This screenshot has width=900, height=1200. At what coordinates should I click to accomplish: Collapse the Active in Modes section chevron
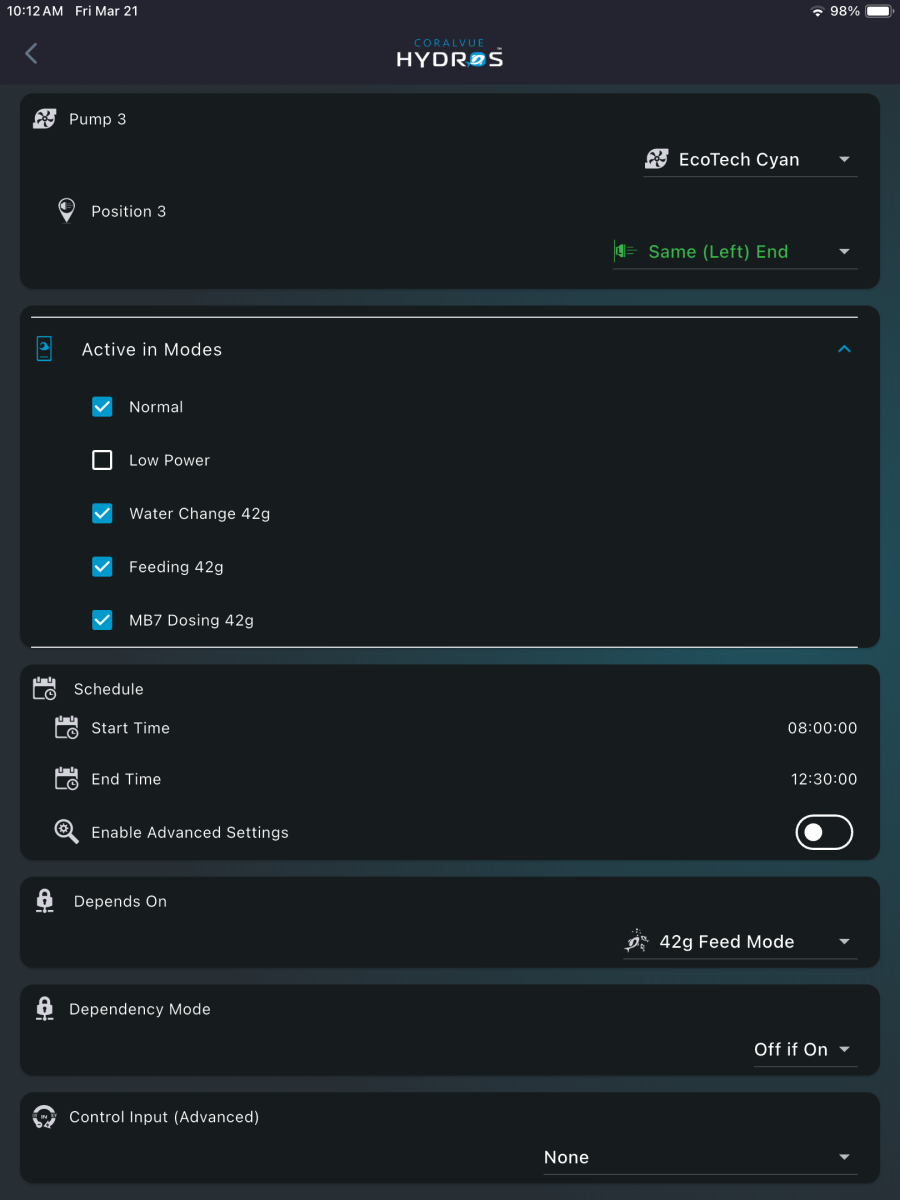tap(844, 349)
